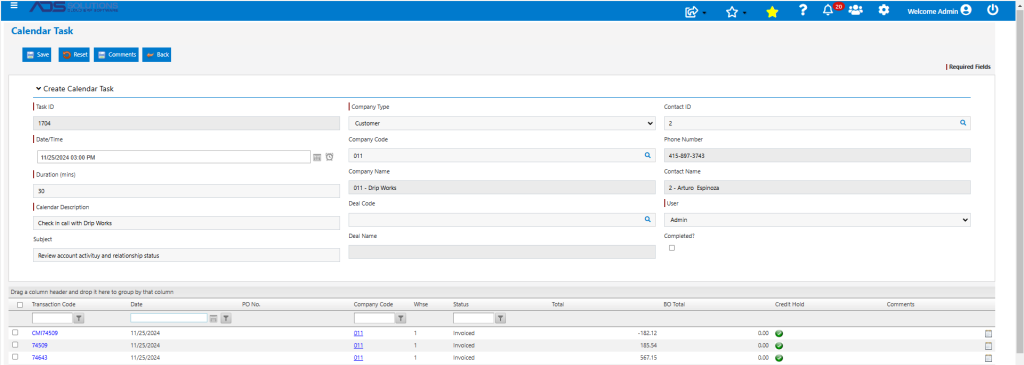Click green credit hold icon for CMI74509

point(779,334)
